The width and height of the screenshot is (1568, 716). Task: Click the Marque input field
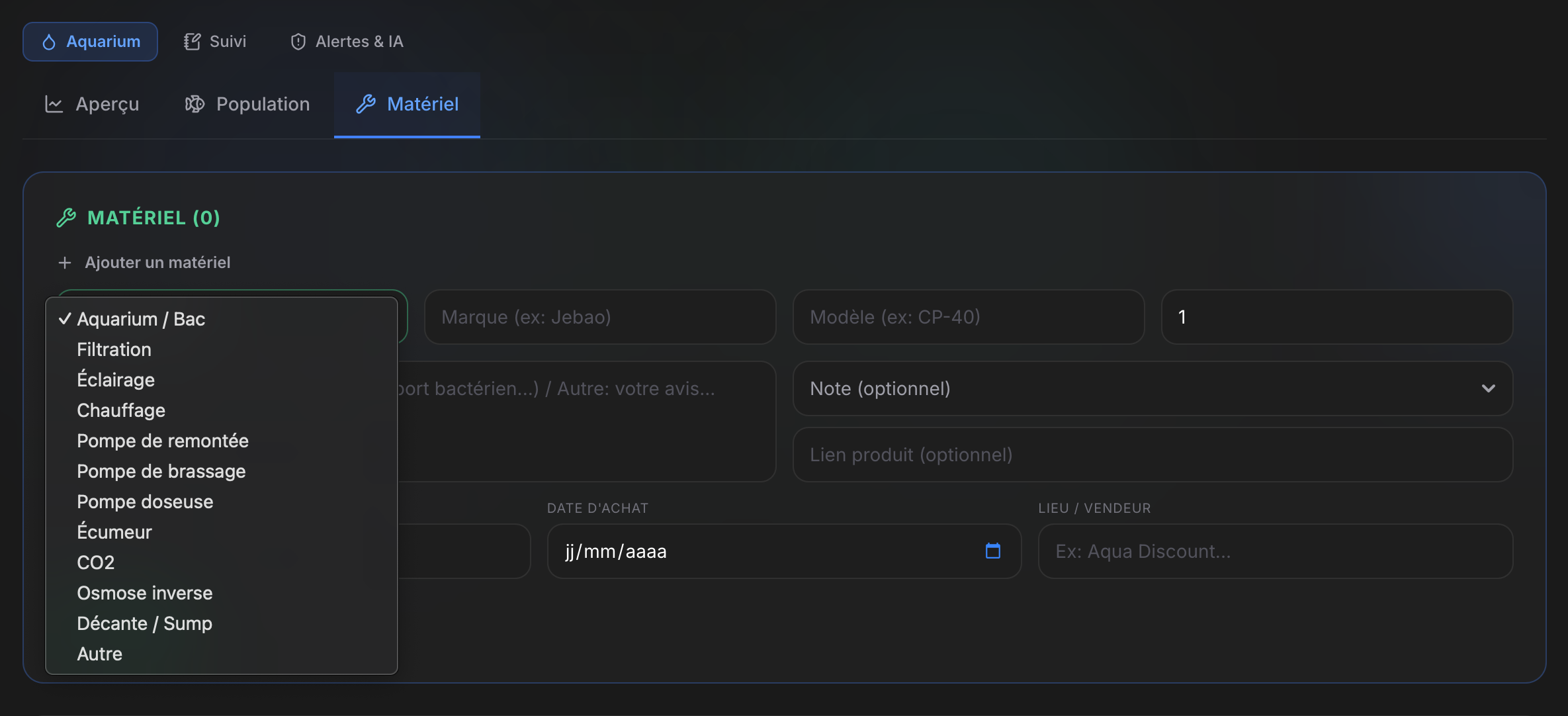pyautogui.click(x=599, y=317)
